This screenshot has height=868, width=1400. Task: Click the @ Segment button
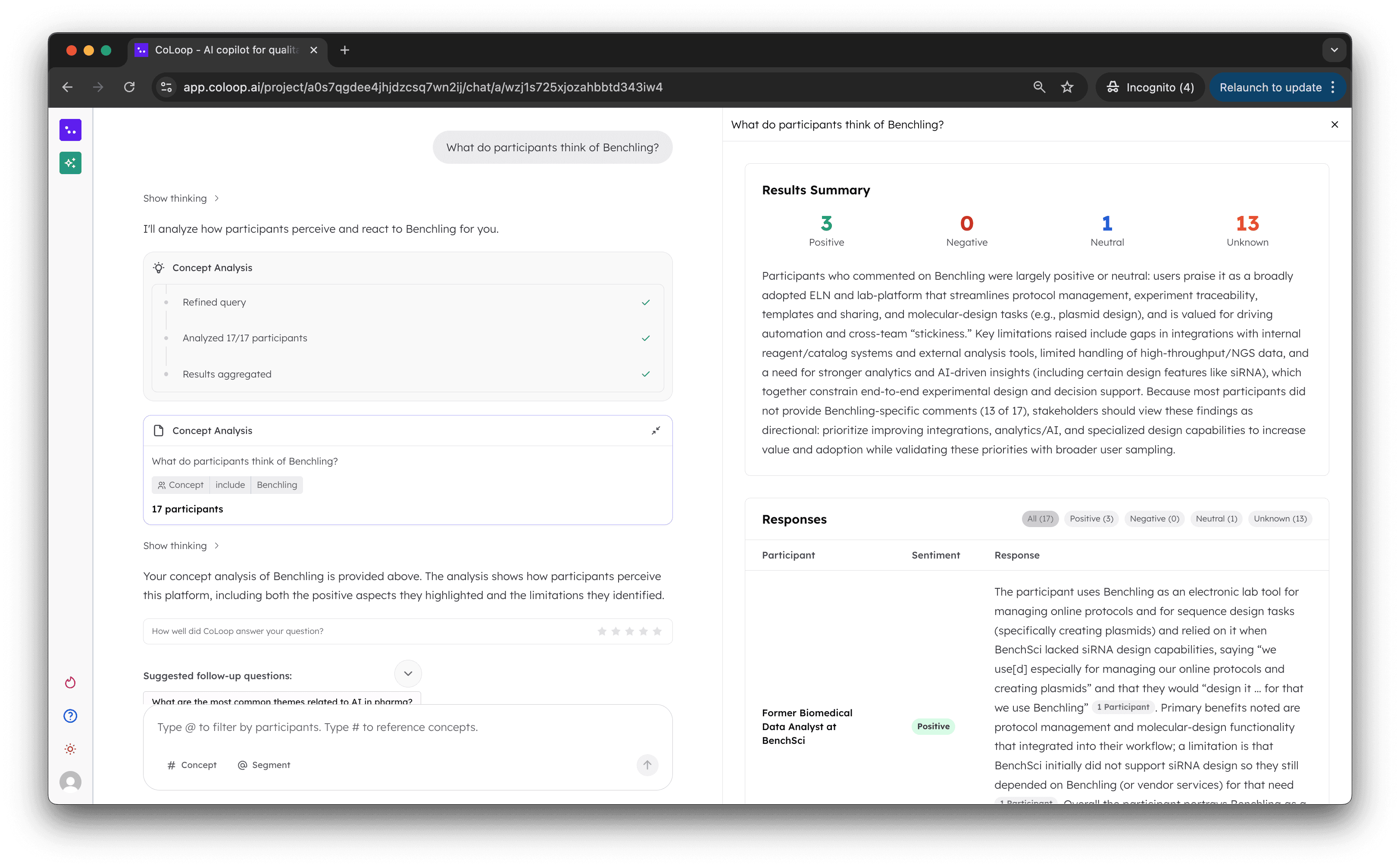[264, 765]
